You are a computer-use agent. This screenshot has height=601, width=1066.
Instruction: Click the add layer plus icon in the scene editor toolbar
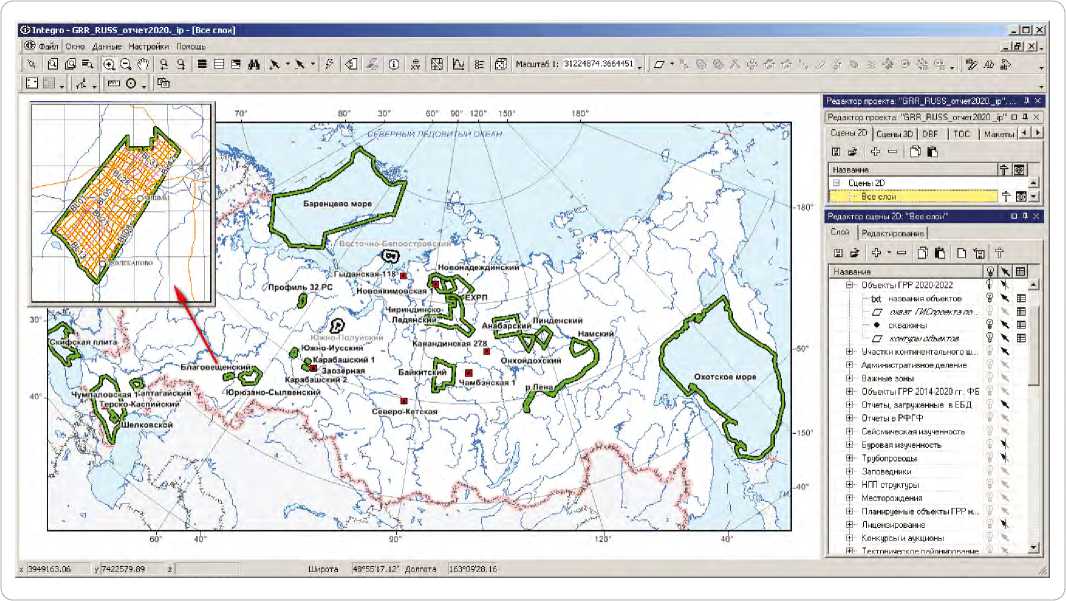(876, 253)
